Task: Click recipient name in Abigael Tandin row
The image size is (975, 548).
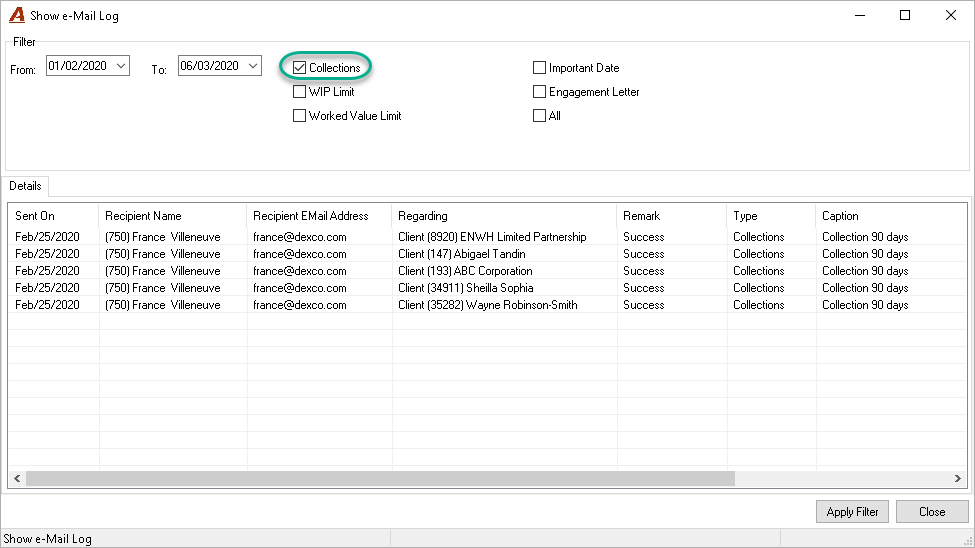Action: [163, 254]
